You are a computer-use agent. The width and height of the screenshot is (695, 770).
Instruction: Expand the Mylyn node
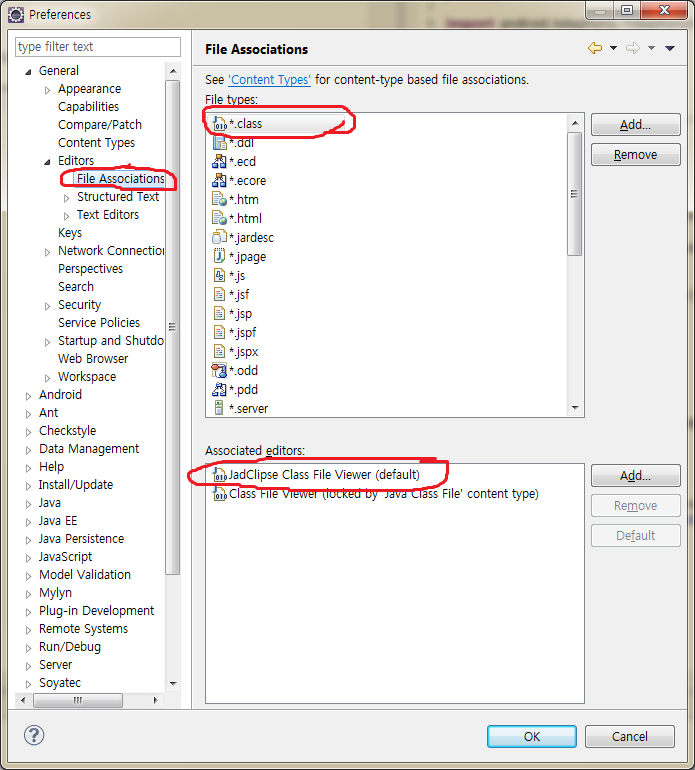point(28,594)
